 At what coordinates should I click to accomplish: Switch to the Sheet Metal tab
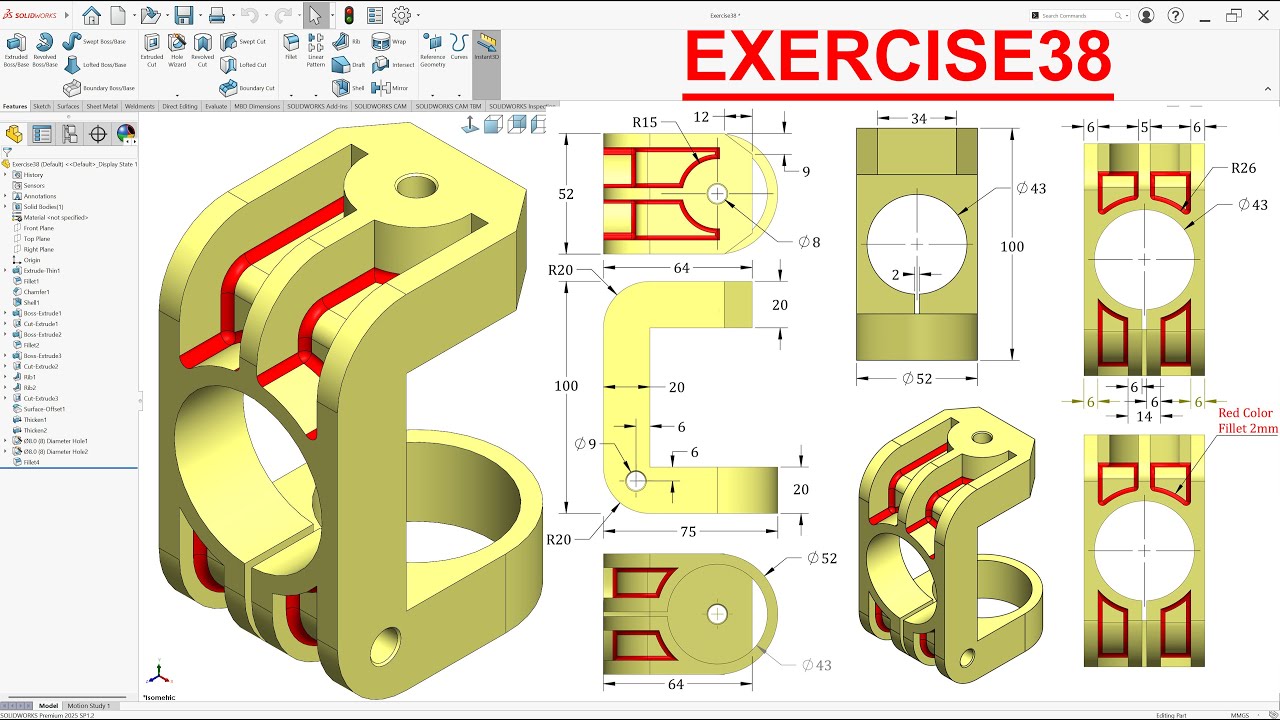pos(102,106)
